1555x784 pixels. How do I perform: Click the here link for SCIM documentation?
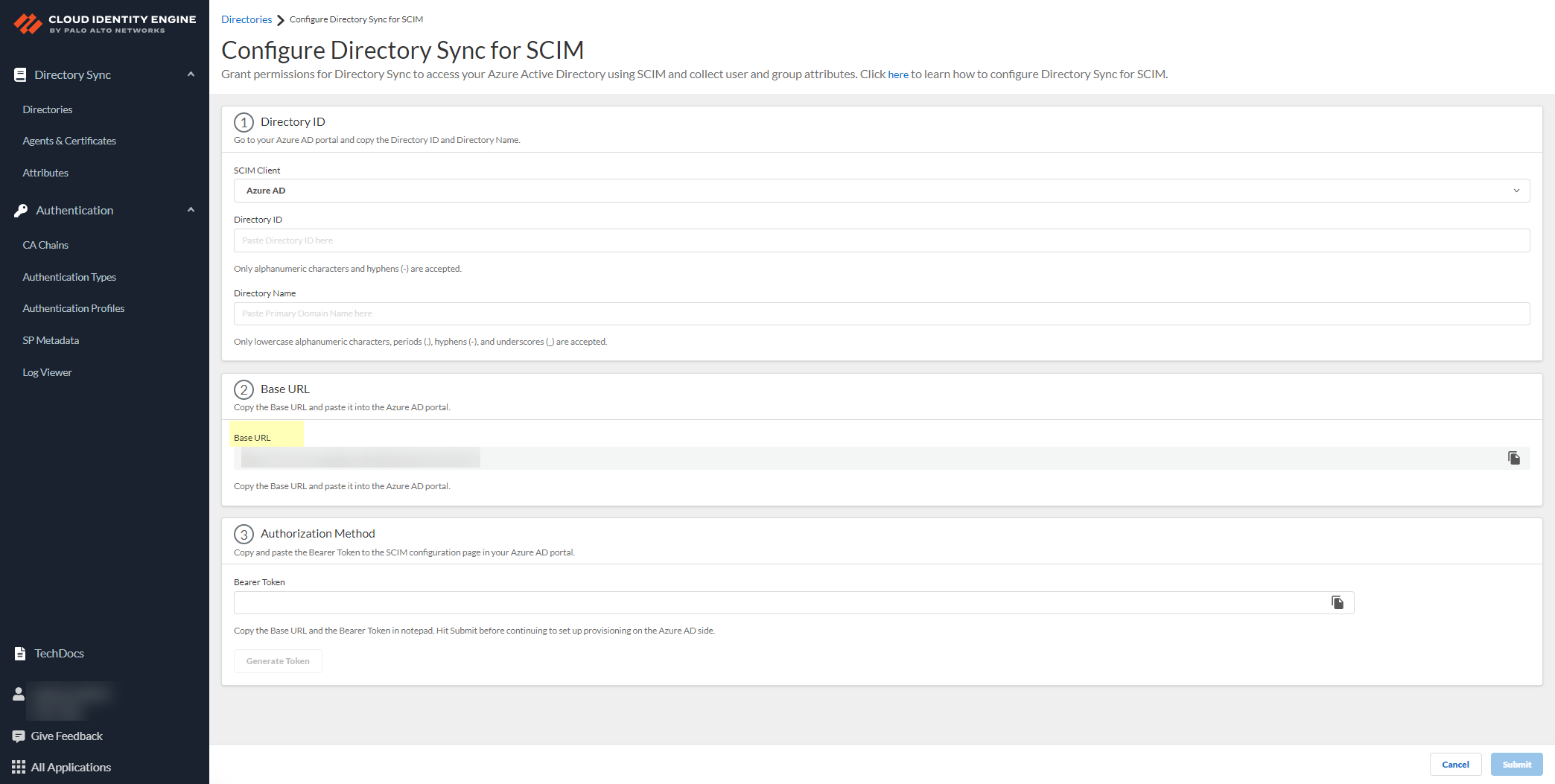(898, 74)
